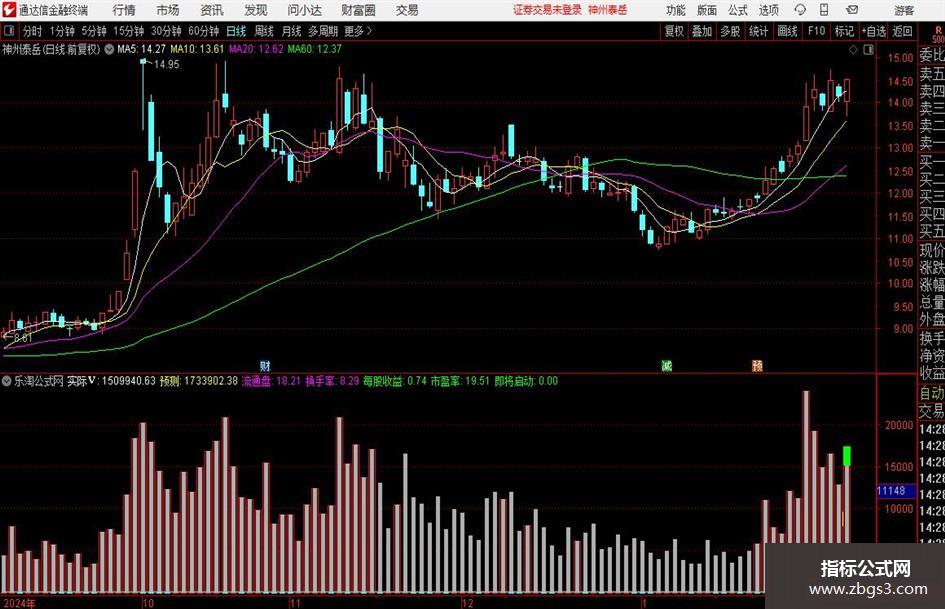This screenshot has width=945, height=609.
Task: Expand the 乐淘公式网 indicator dropdown
Action: tap(7, 381)
